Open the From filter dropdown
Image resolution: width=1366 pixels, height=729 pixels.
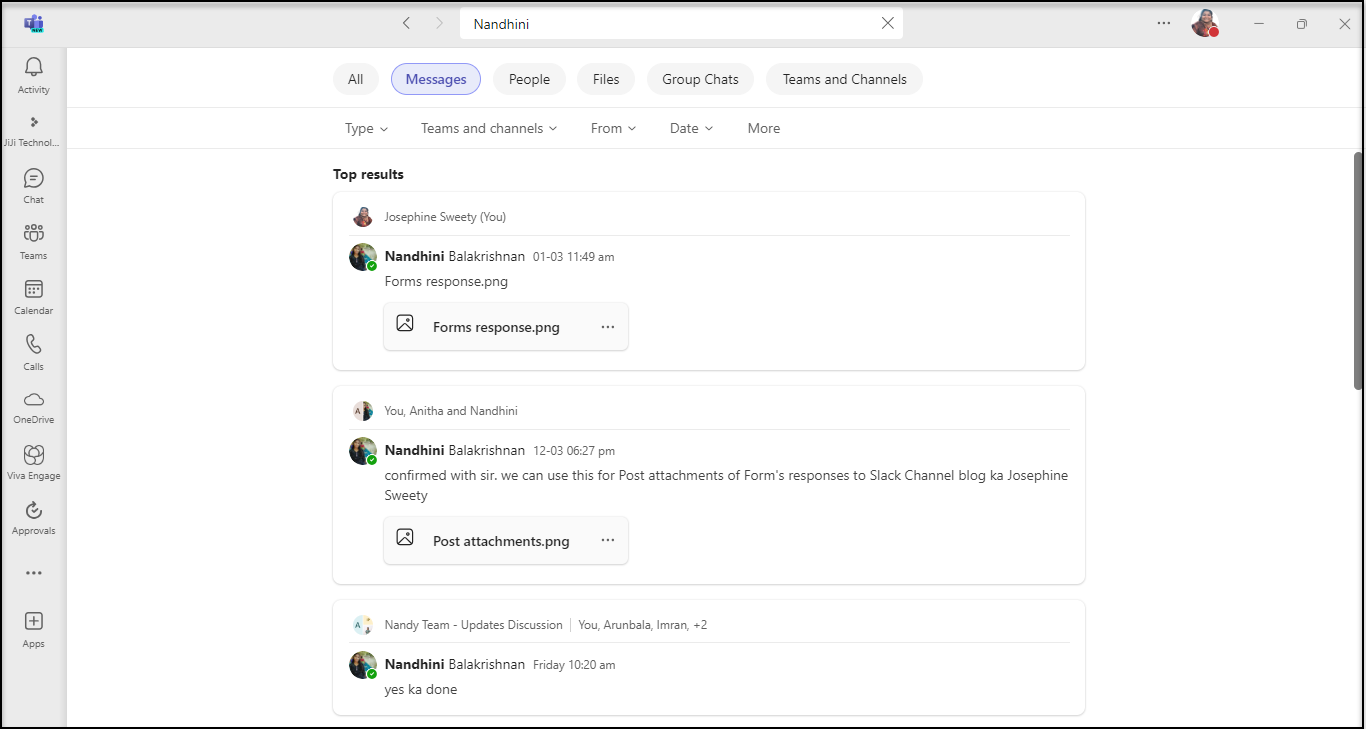pyautogui.click(x=613, y=128)
